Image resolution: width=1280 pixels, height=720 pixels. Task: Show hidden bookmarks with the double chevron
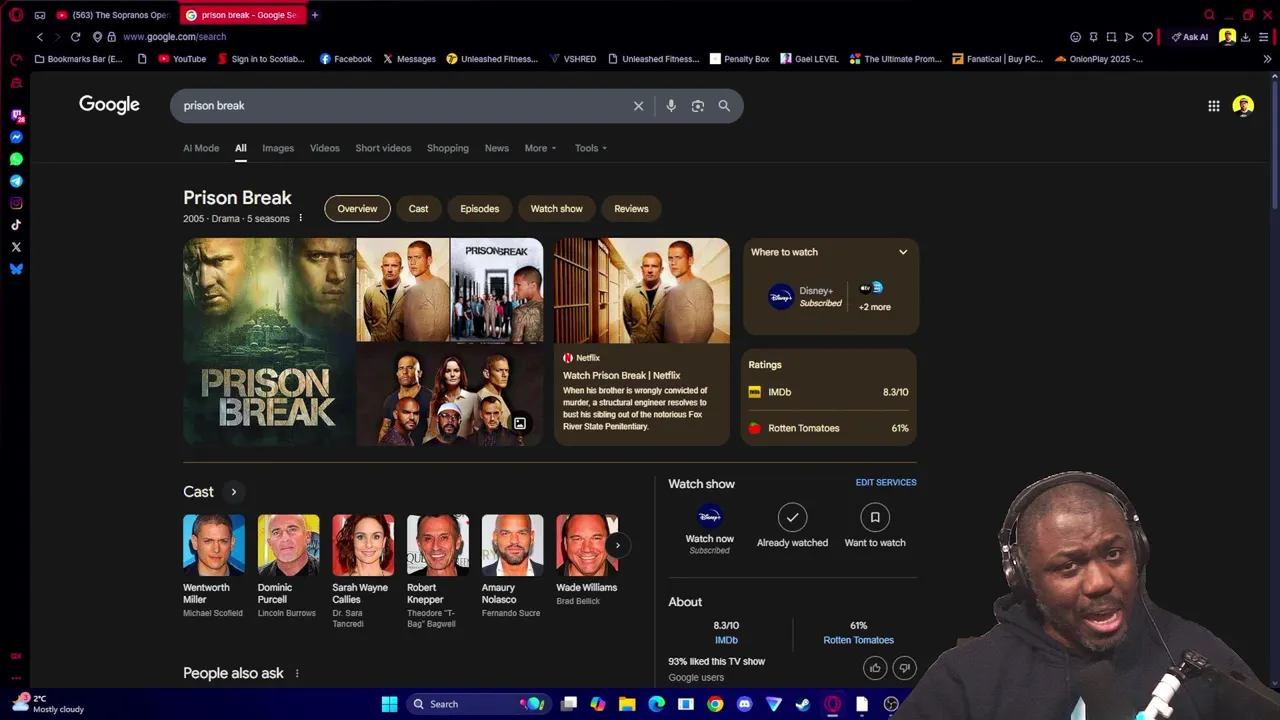click(x=1267, y=59)
